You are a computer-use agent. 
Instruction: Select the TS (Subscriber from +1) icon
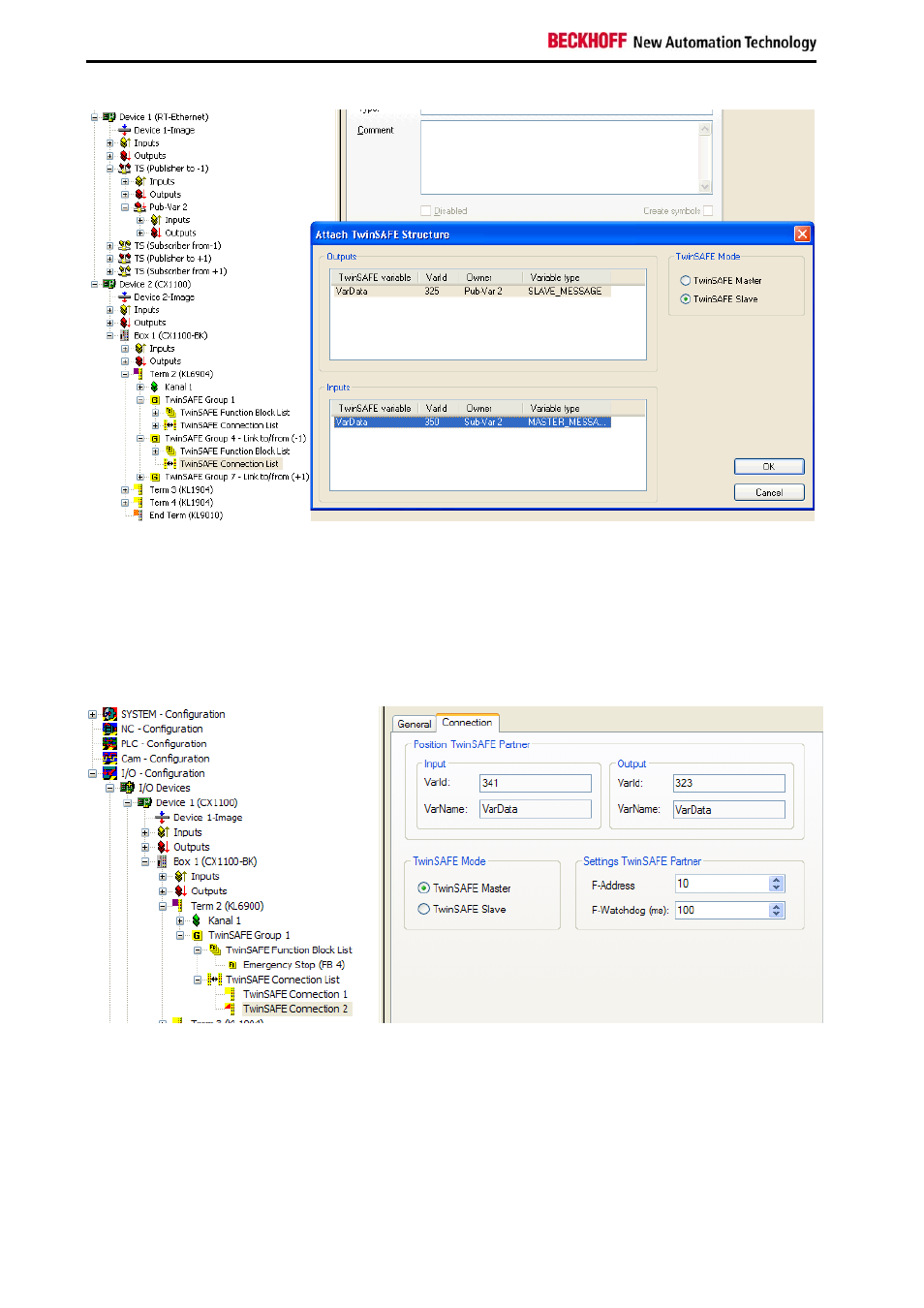(x=124, y=271)
